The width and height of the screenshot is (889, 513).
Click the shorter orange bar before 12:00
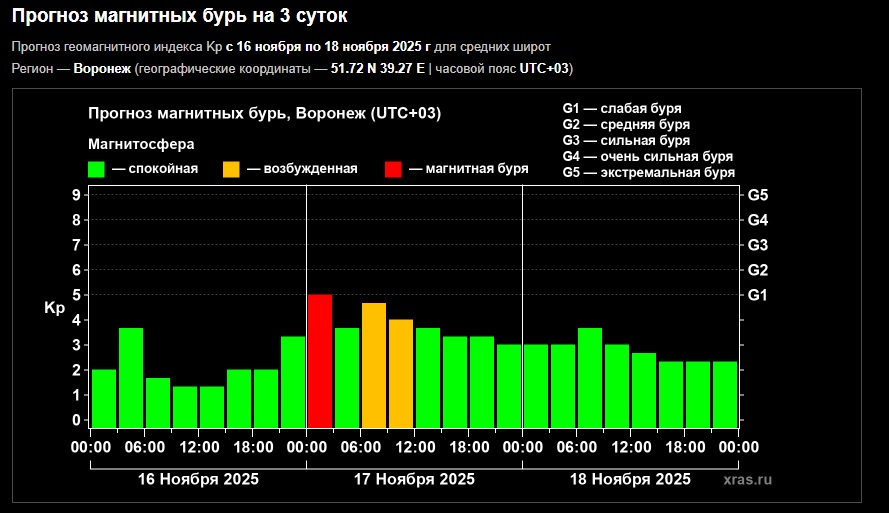tap(401, 373)
